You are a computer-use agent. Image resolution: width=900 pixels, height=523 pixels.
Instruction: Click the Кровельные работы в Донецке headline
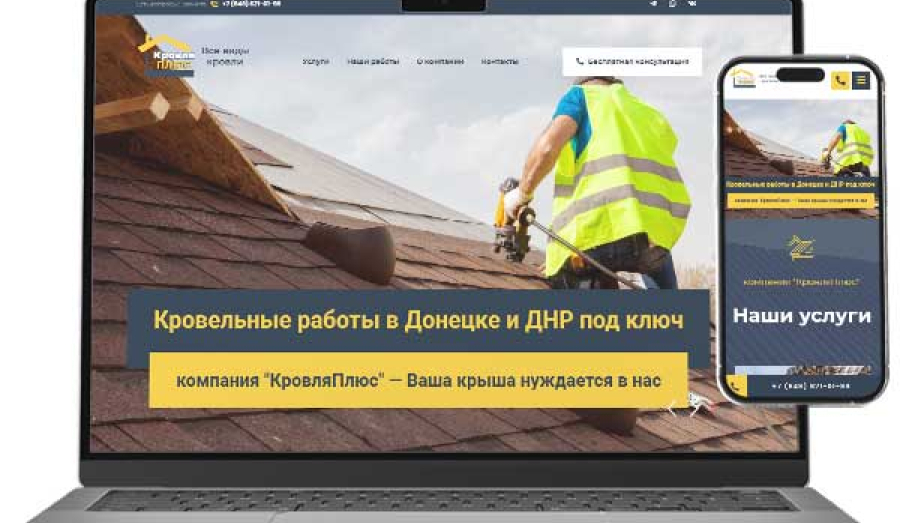pos(418,321)
